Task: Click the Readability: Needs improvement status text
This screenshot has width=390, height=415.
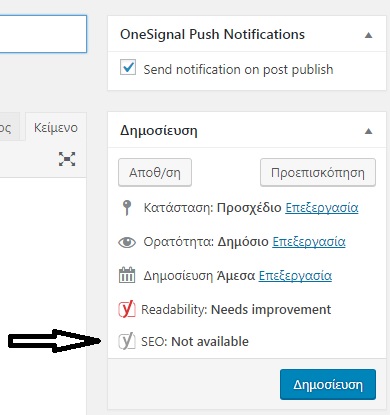Action: [x=236, y=310]
